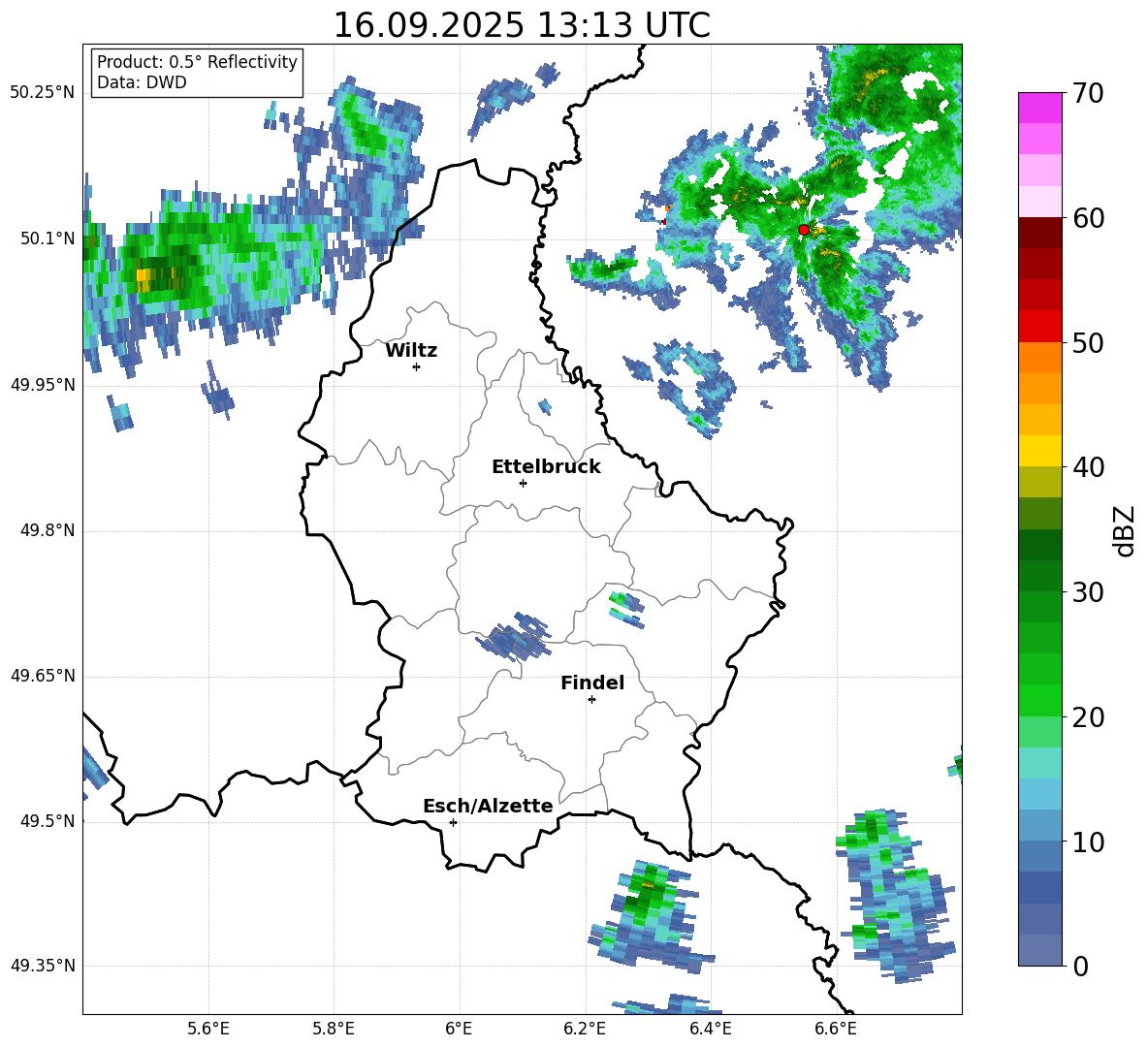Click the 60 colorbar tick value
The height and width of the screenshot is (1048, 1148).
[1087, 218]
